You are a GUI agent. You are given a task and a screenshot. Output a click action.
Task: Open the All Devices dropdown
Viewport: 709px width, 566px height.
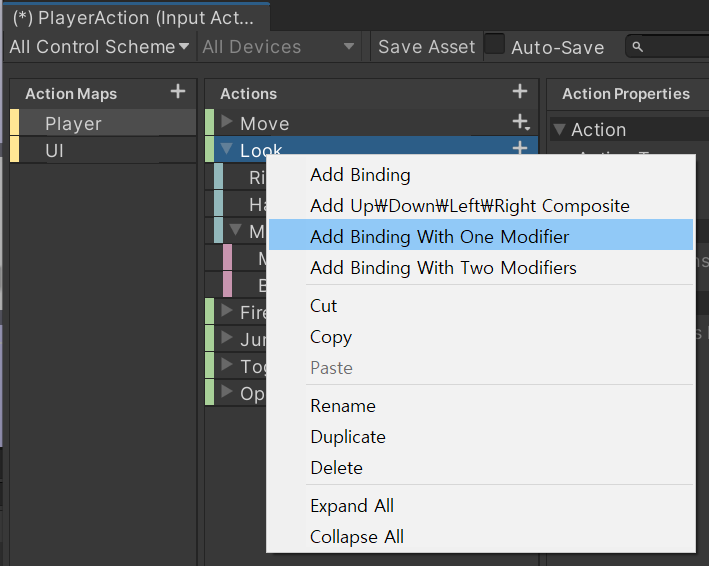point(279,47)
